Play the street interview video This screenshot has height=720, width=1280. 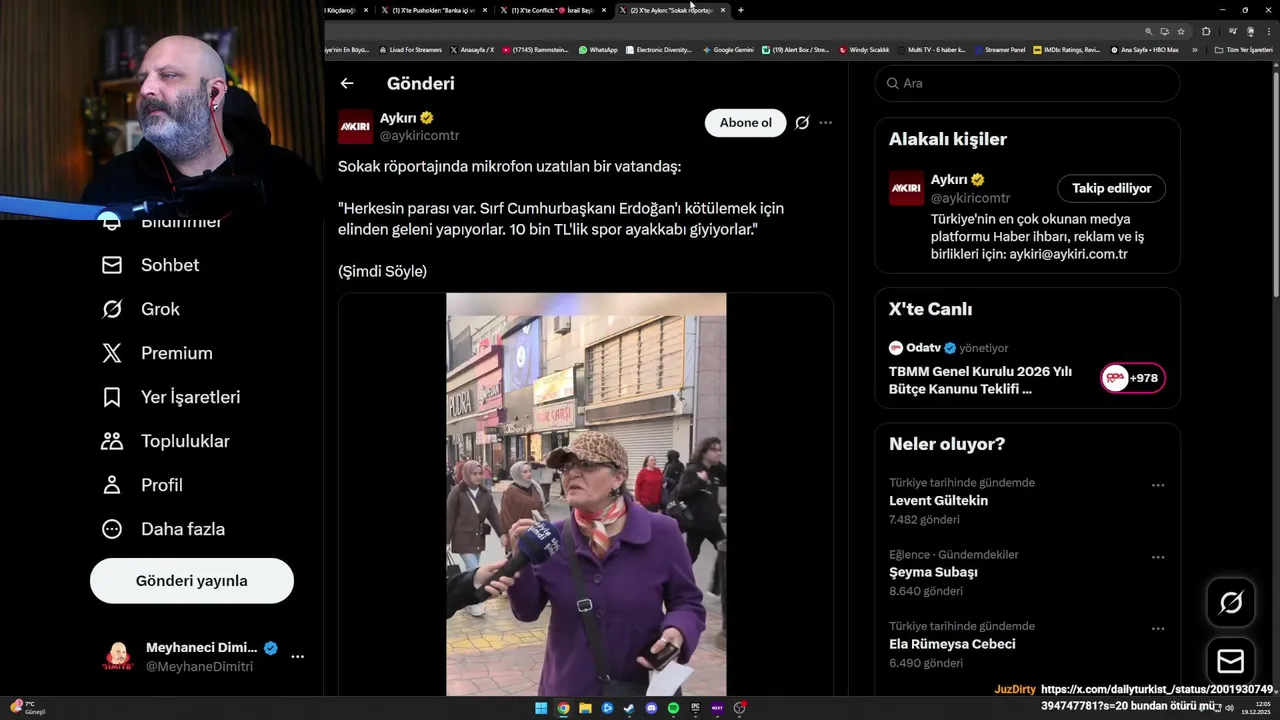click(x=586, y=495)
